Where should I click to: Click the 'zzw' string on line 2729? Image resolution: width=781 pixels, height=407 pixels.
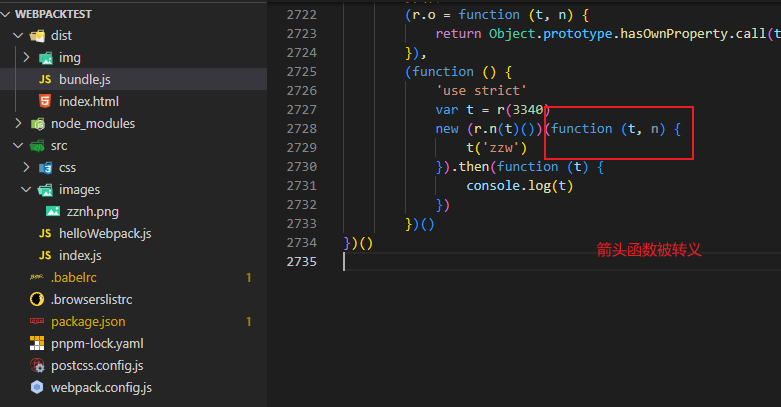pos(500,148)
